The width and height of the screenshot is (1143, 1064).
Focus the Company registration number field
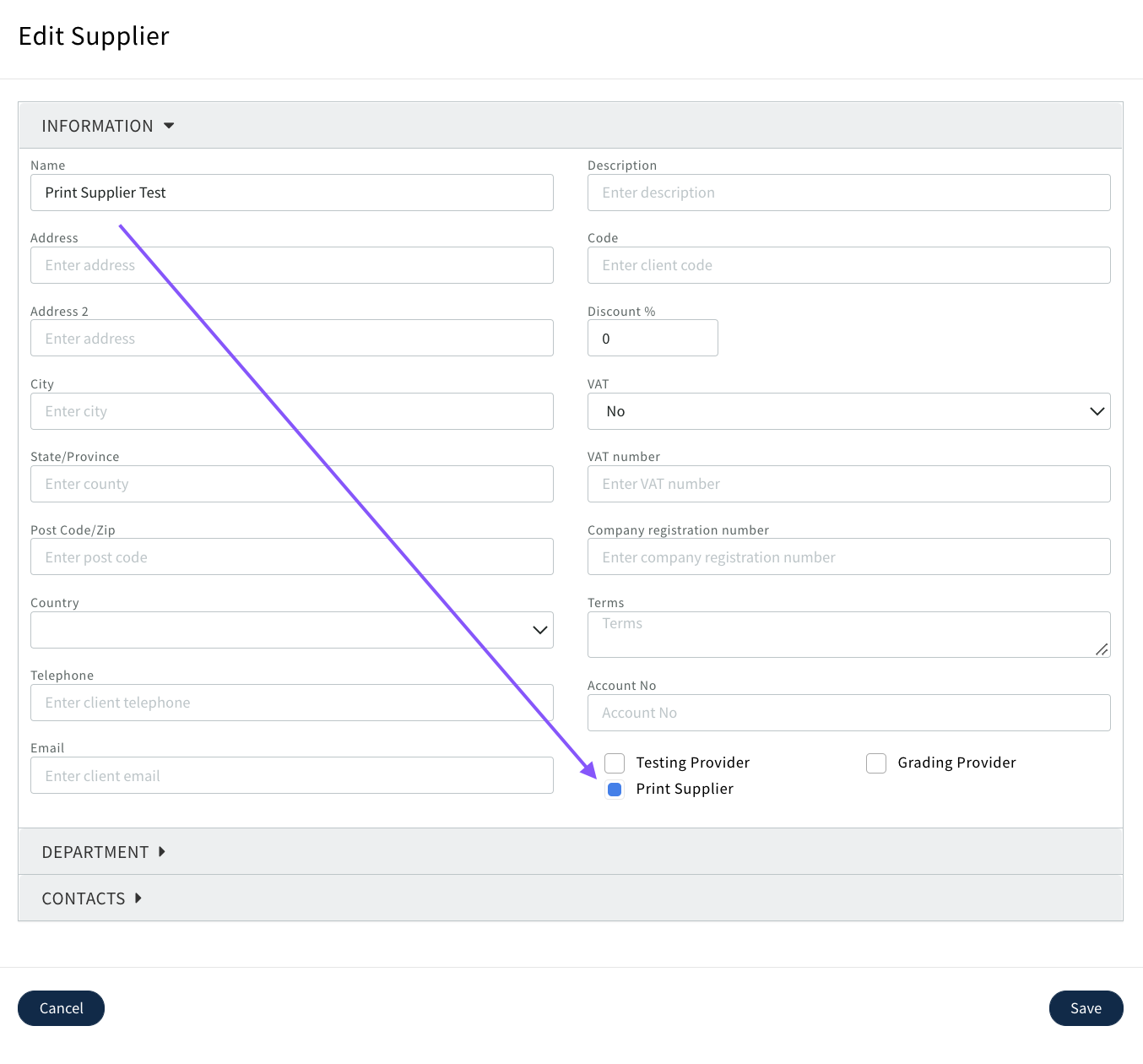(848, 557)
